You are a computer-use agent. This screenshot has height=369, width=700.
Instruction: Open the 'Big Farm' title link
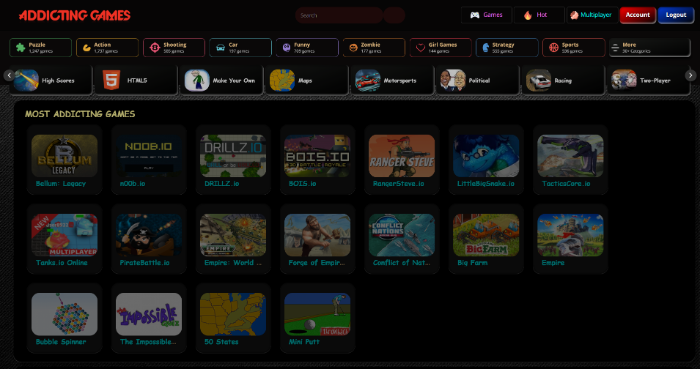coord(472,263)
